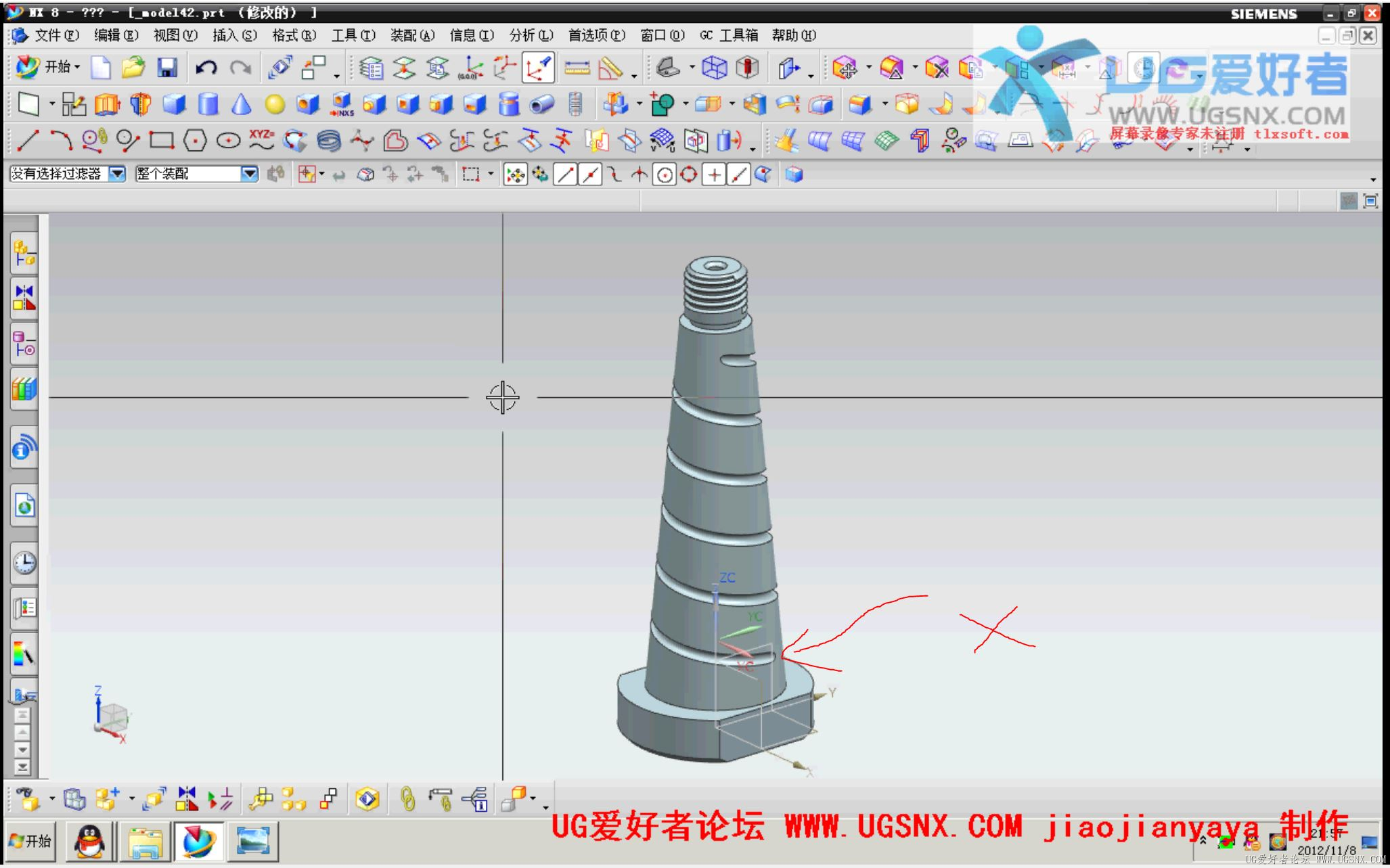
Task: Select the Cylinder primitive tool
Action: pyautogui.click(x=208, y=104)
